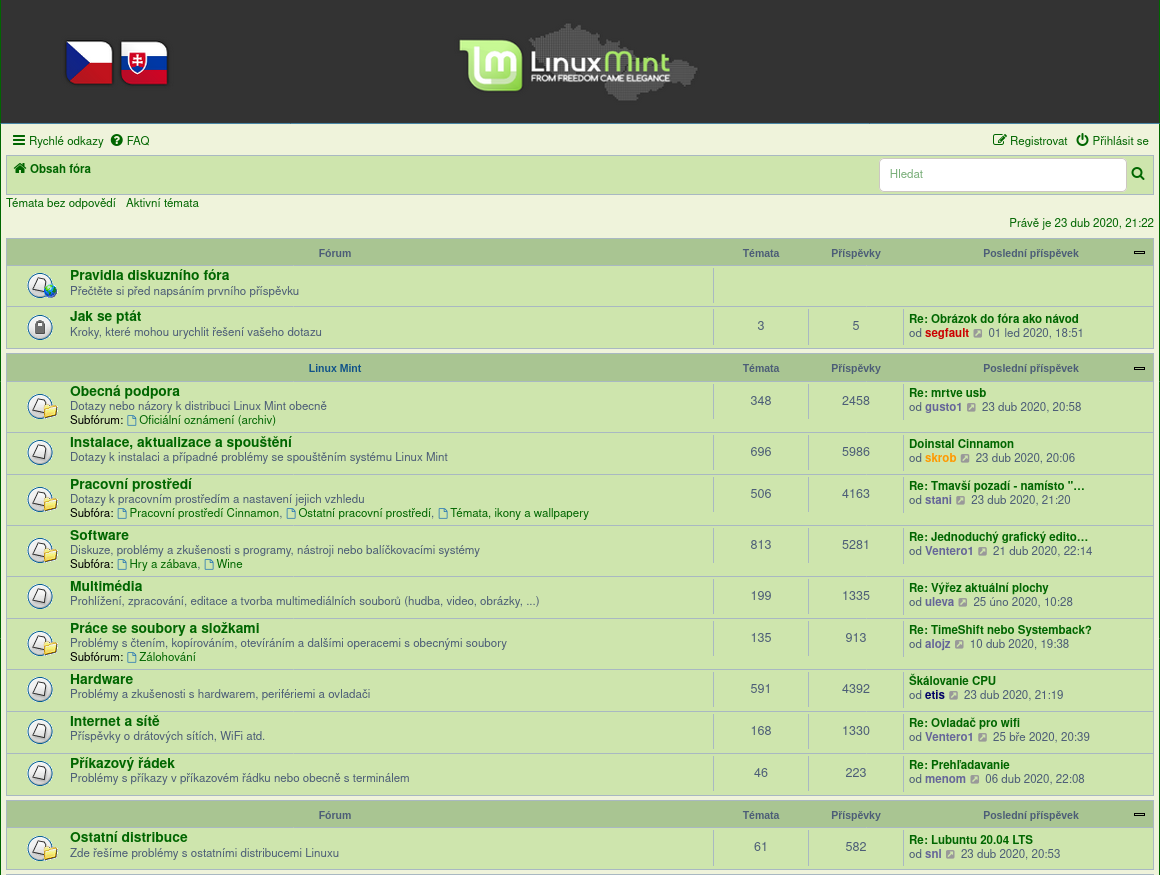1160x875 pixels.
Task: Click the 'Hledat' search field
Action: pyautogui.click(x=1002, y=174)
